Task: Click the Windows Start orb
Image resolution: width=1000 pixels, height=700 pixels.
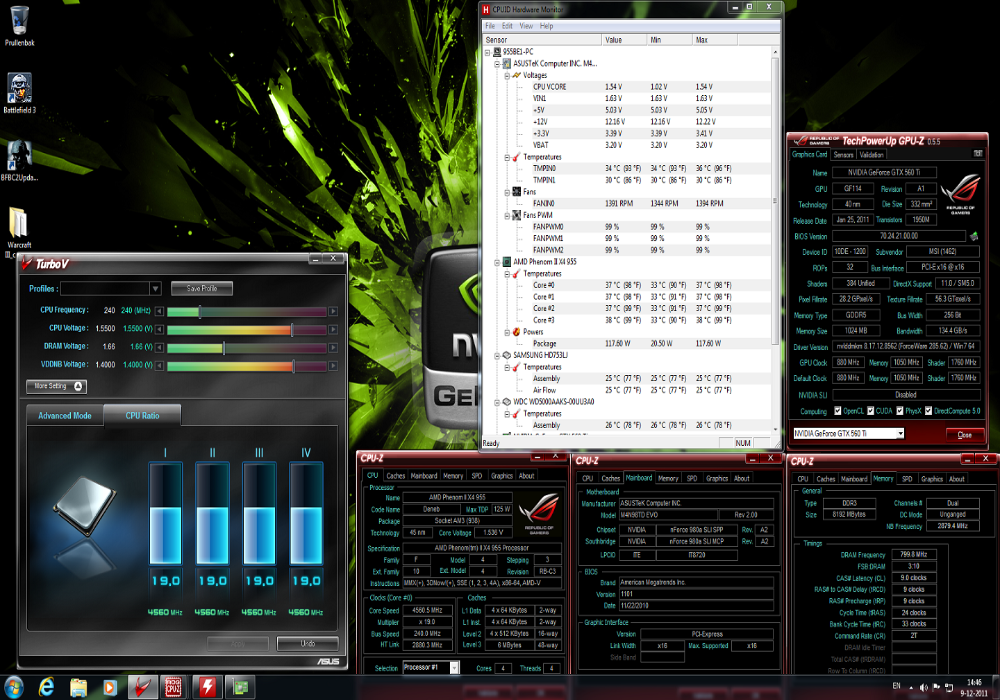Action: [x=14, y=687]
